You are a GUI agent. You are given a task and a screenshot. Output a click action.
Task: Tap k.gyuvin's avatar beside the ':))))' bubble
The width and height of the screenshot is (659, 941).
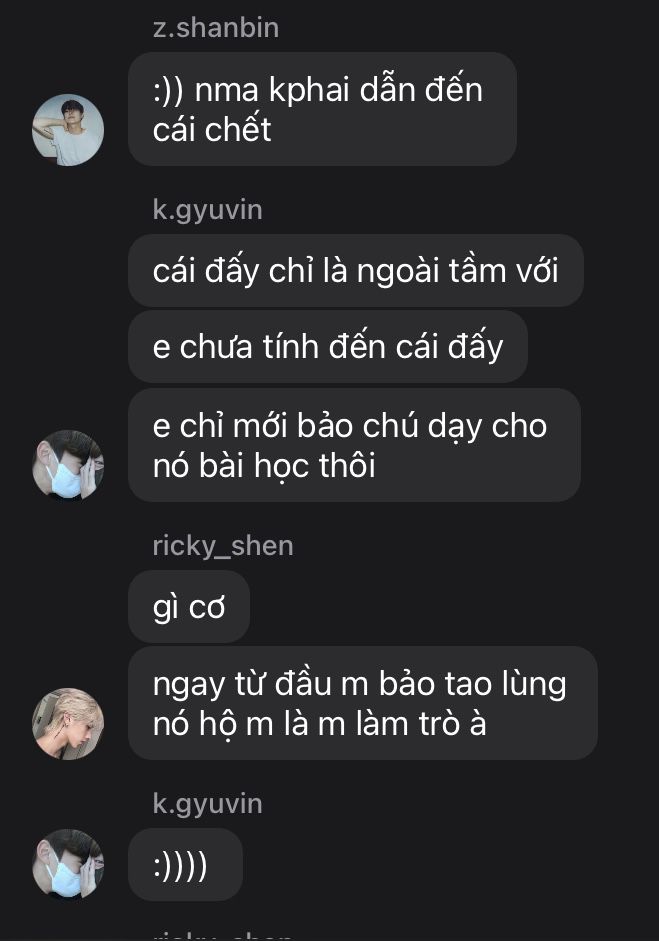pyautogui.click(x=68, y=864)
